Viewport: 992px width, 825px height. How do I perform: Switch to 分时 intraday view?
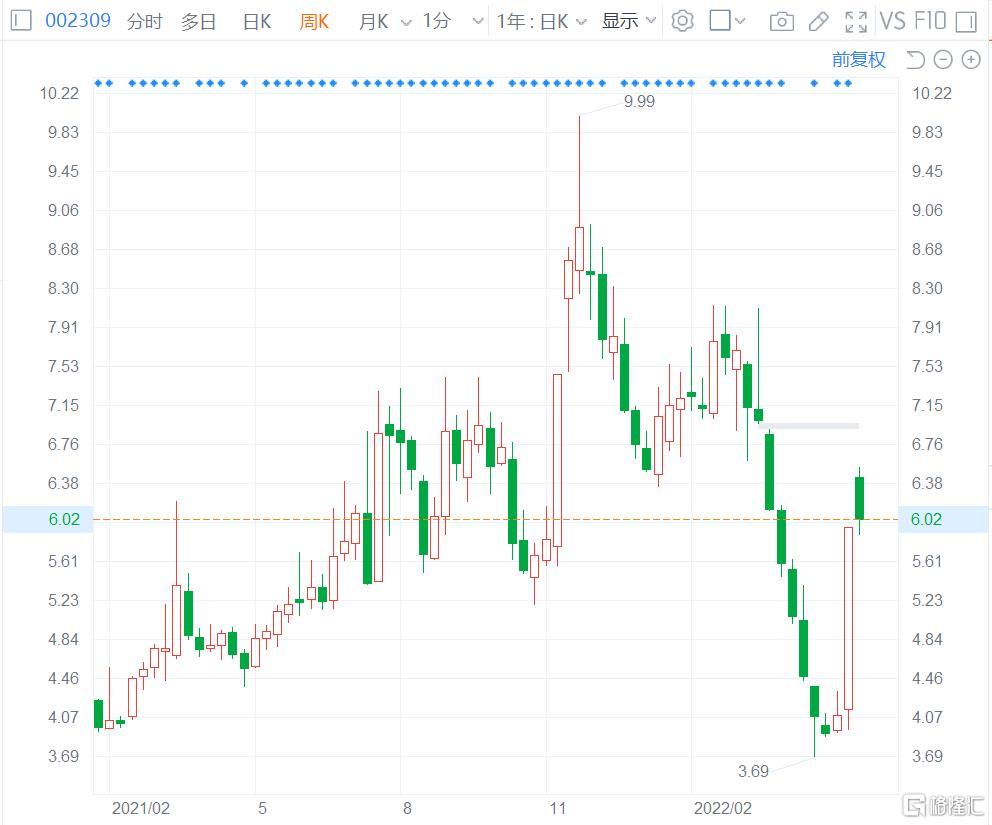(144, 21)
